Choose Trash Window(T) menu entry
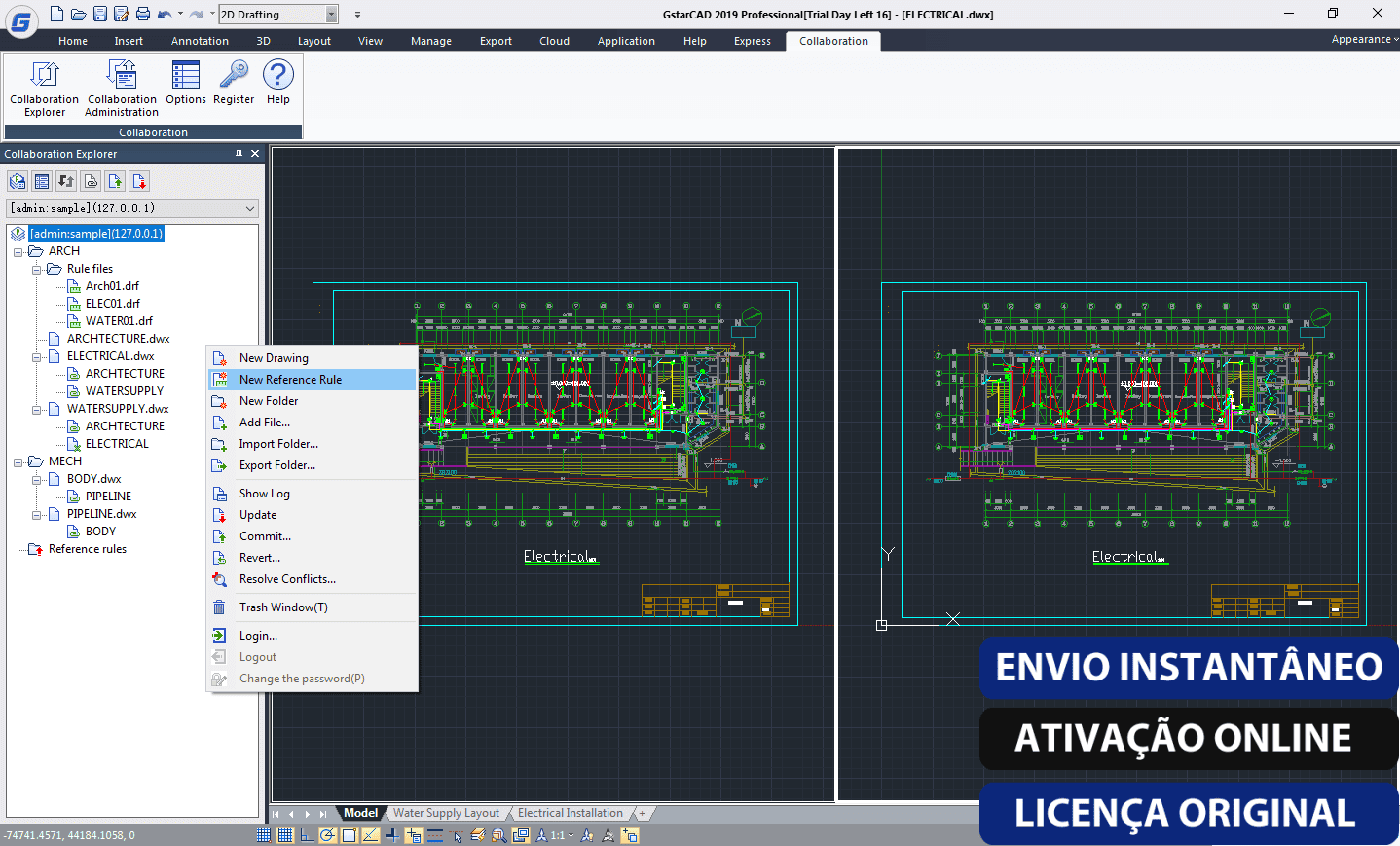Viewport: 1400px width, 846px height. coord(313,607)
